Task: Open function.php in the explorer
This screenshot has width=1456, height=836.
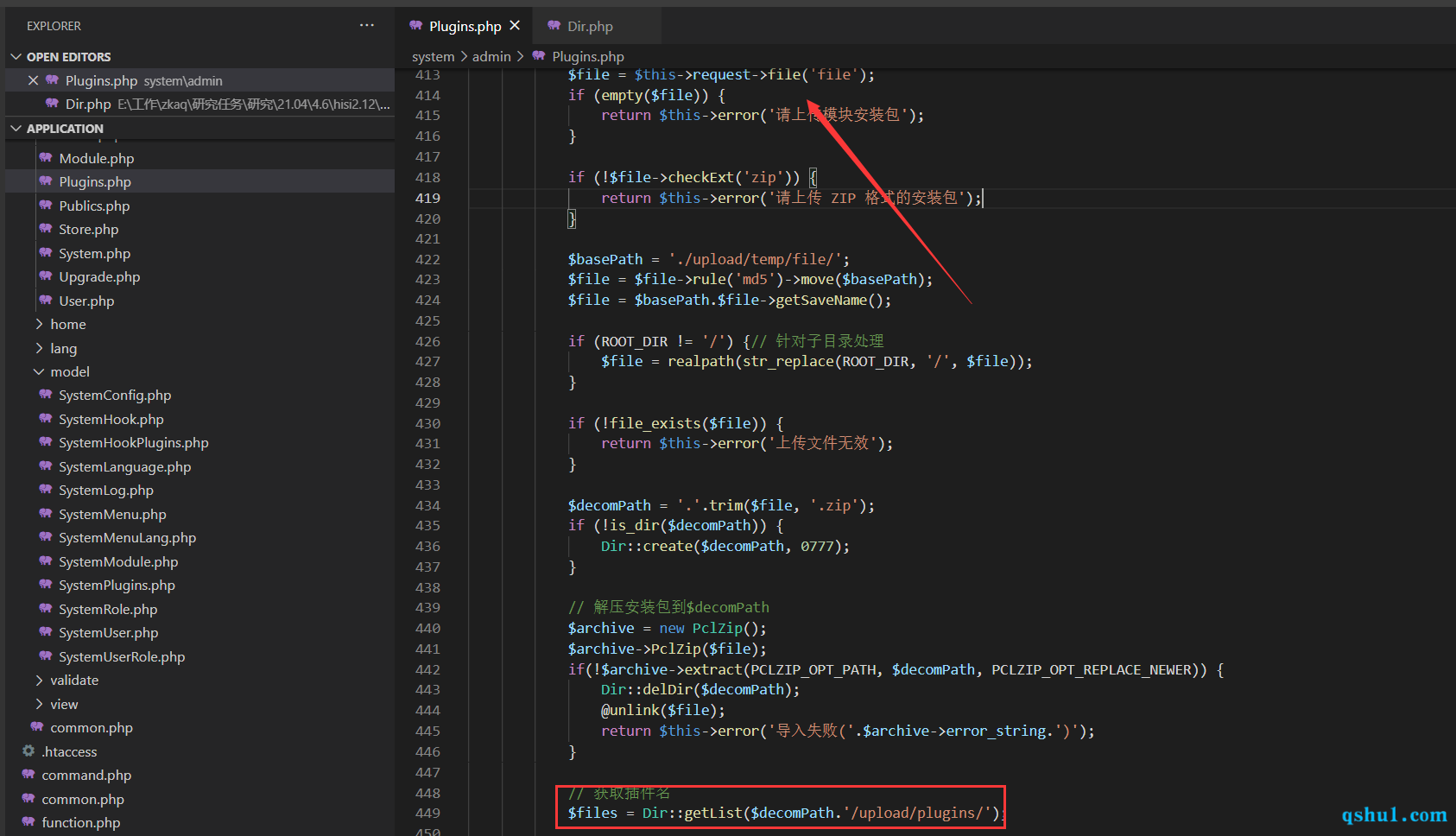Action: point(81,823)
